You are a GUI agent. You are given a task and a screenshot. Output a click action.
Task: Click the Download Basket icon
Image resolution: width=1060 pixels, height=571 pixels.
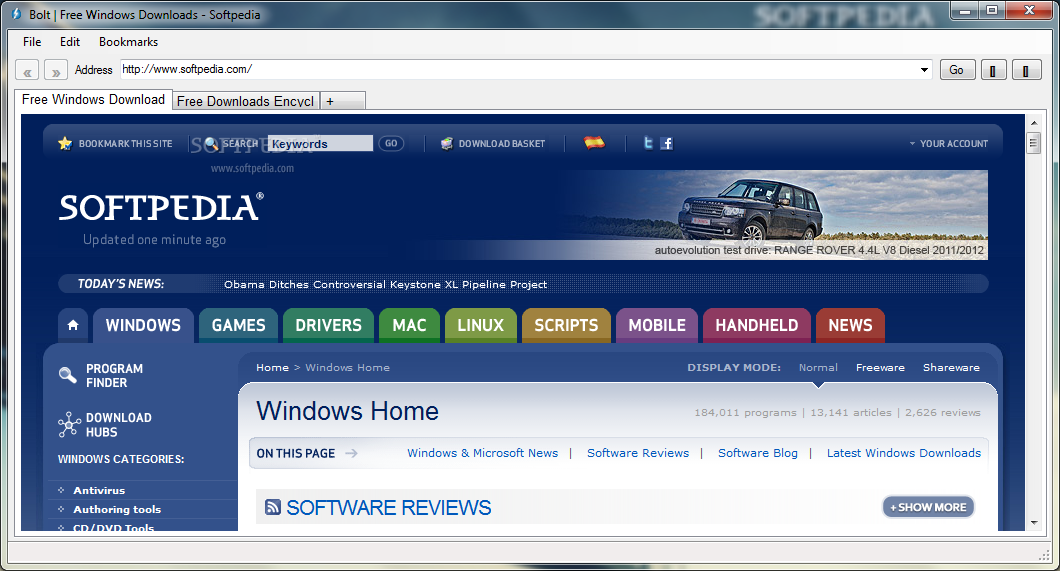click(x=446, y=143)
